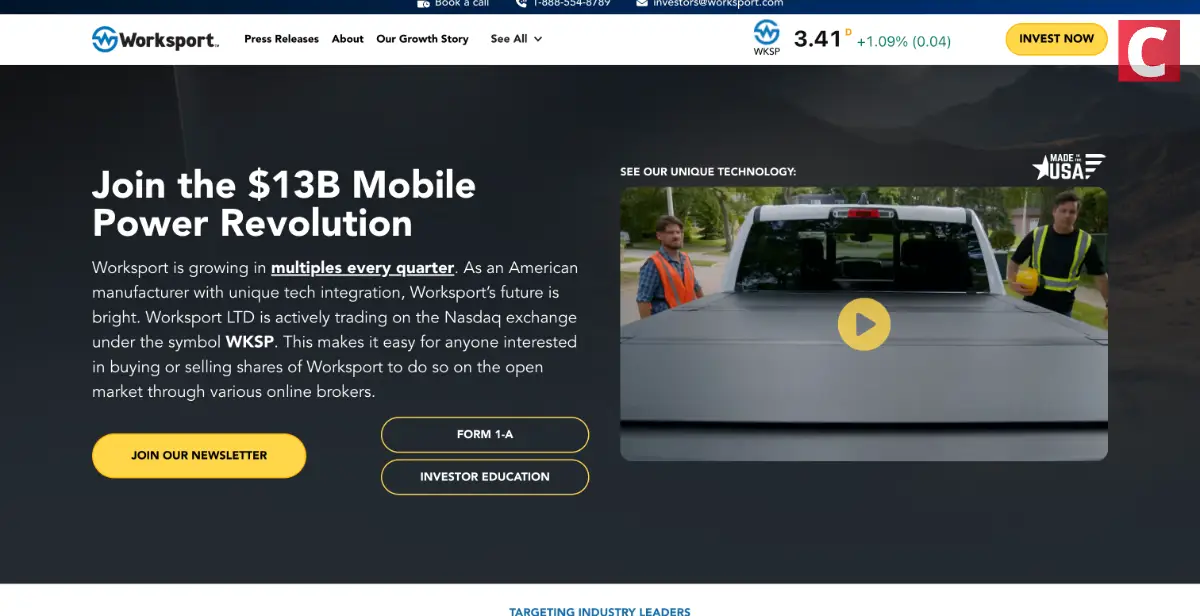Go to the About page

click(x=348, y=39)
